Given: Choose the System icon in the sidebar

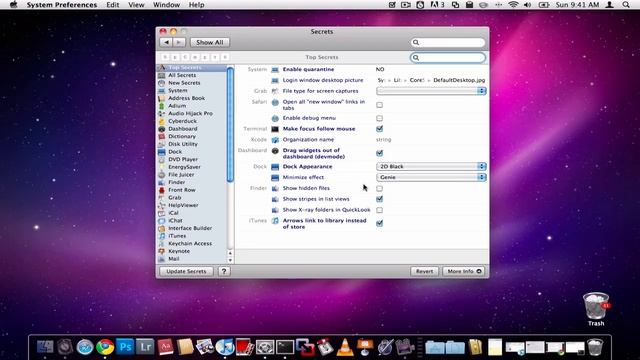Looking at the screenshot, I should tap(162, 91).
